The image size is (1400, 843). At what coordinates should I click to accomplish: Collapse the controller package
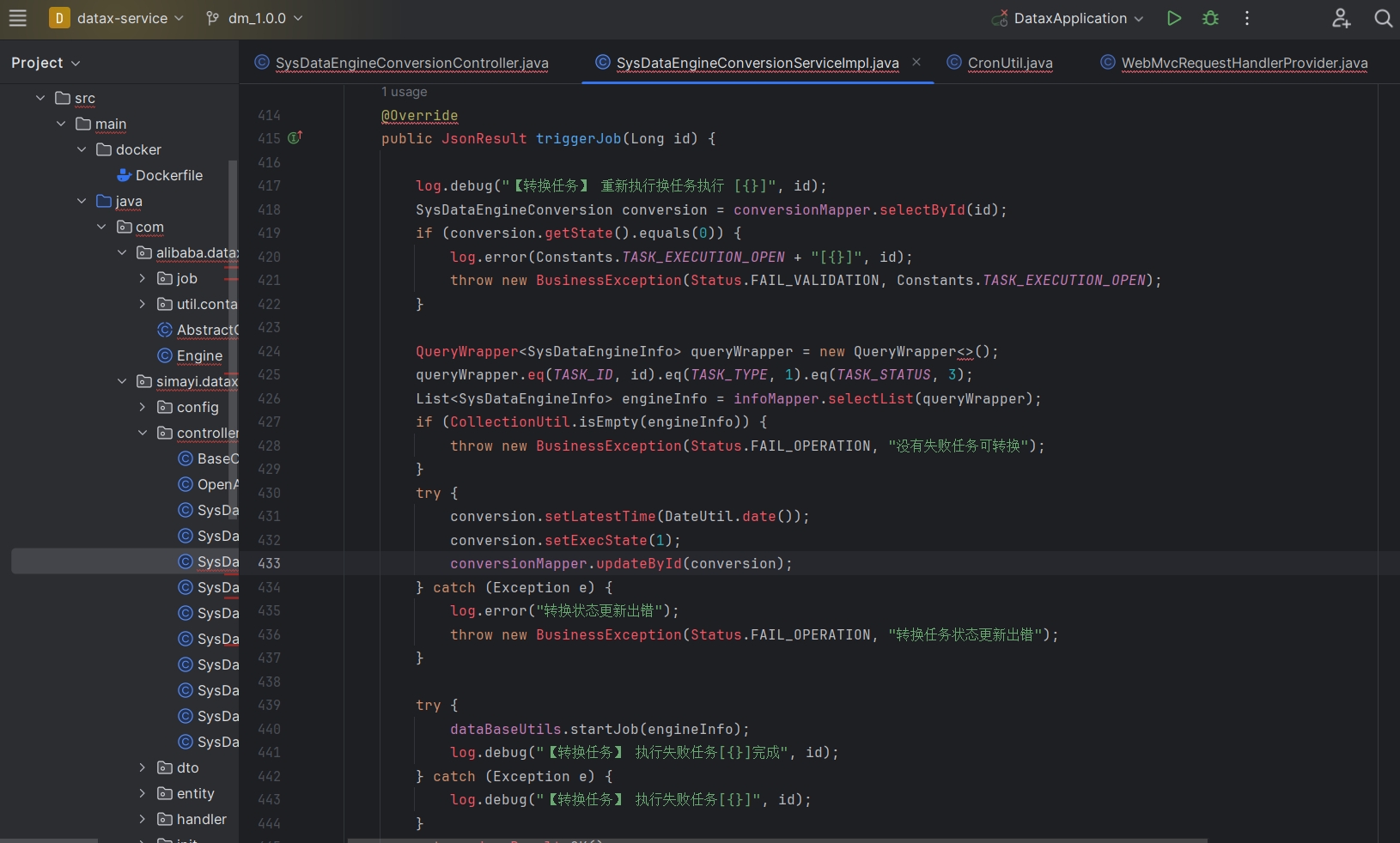pyautogui.click(x=143, y=433)
